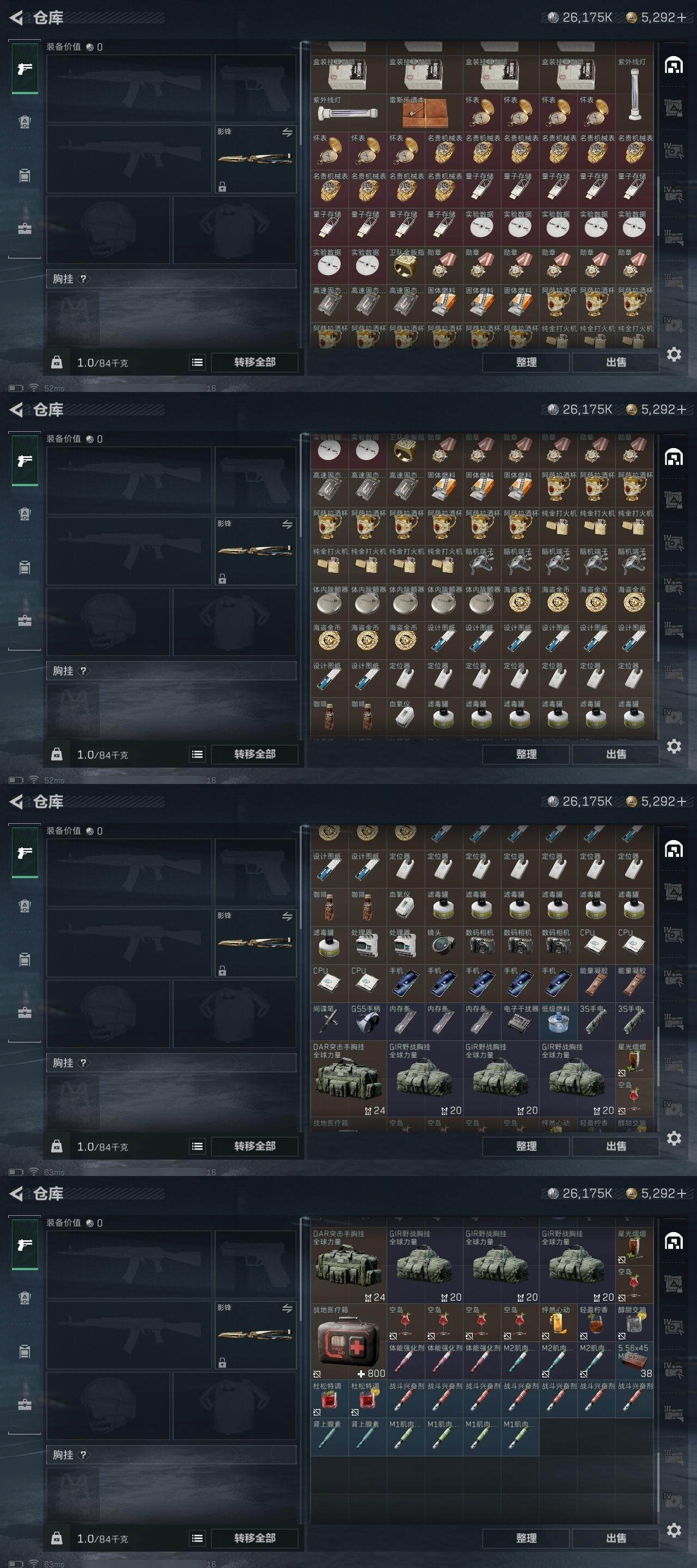Screen dimensions: 697x1568
Task: Select the 轻盈柠香 drink item
Action: click(x=597, y=1322)
